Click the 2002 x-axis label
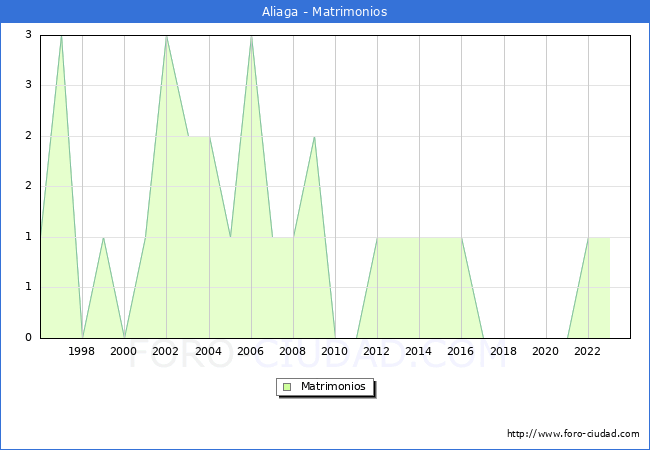Viewport: 650px width, 450px height. [x=165, y=351]
